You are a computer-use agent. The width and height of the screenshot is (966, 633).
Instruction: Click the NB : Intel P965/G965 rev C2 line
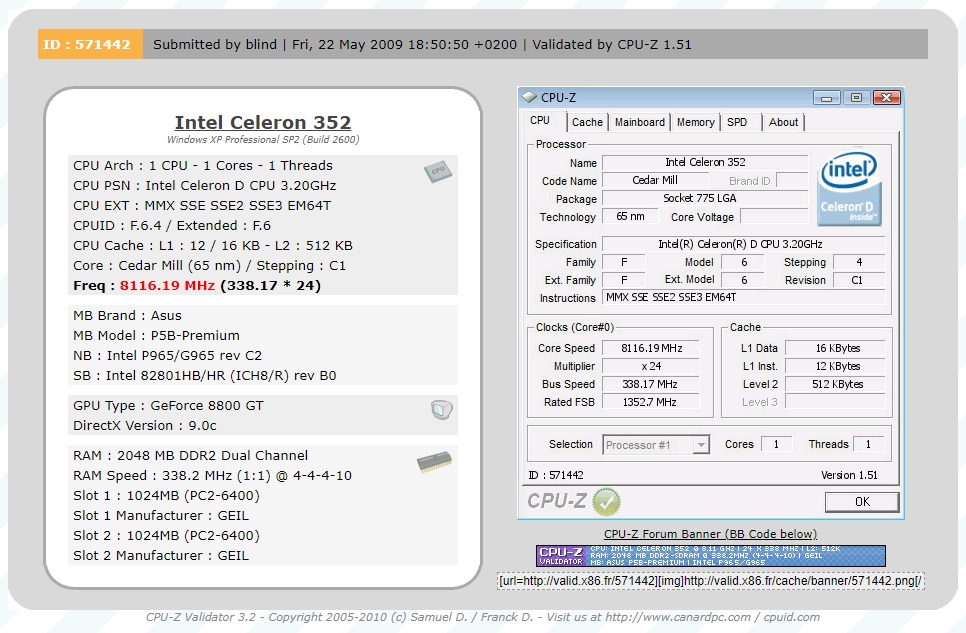pyautogui.click(x=168, y=356)
